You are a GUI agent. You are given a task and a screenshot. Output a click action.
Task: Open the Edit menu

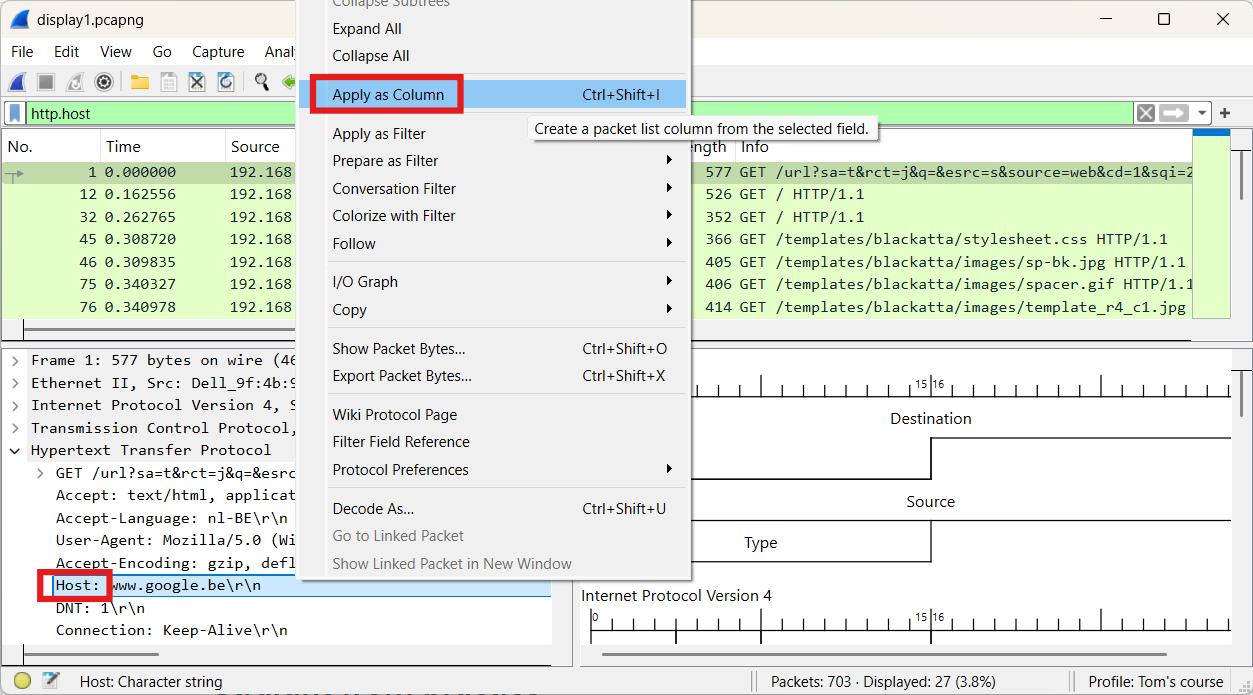click(67, 52)
